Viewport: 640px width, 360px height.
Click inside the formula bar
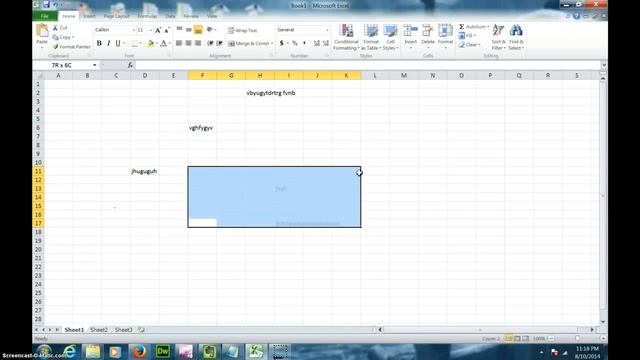pyautogui.click(x=367, y=65)
